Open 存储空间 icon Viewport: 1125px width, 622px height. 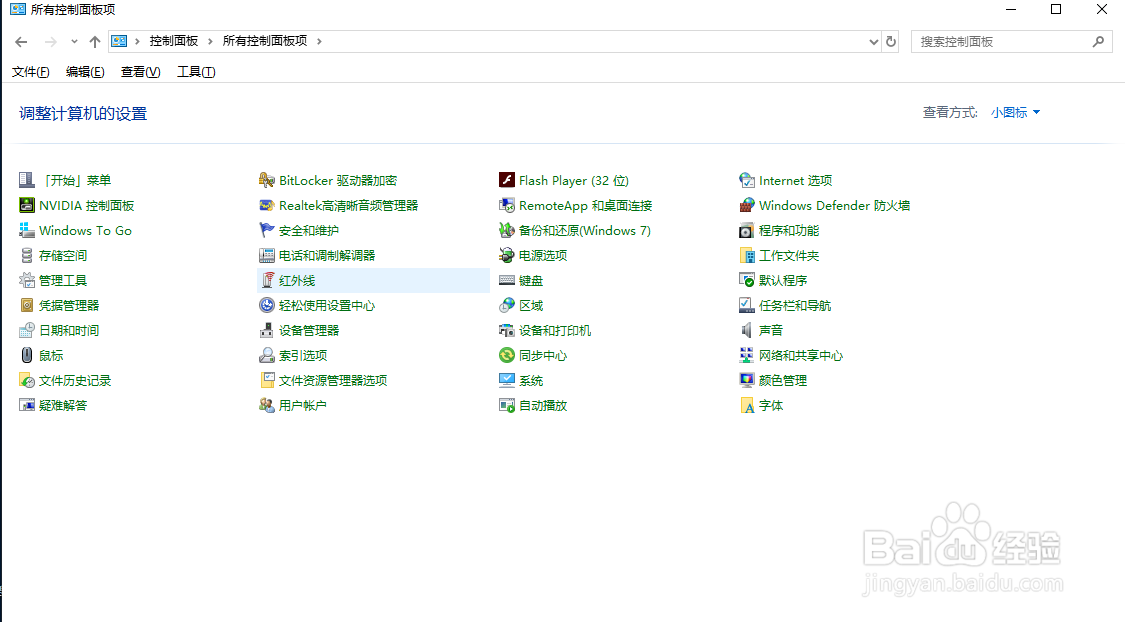coord(27,255)
